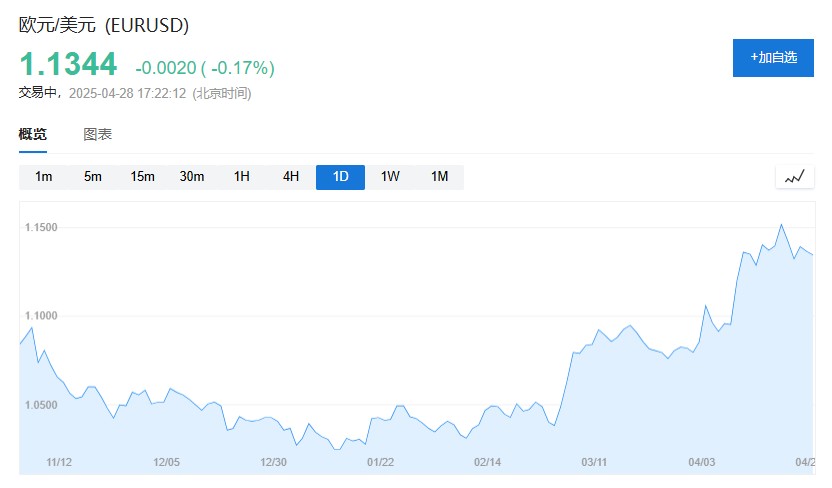This screenshot has width=832, height=488.
Task: Select the 5m timeframe
Action: coord(93,177)
